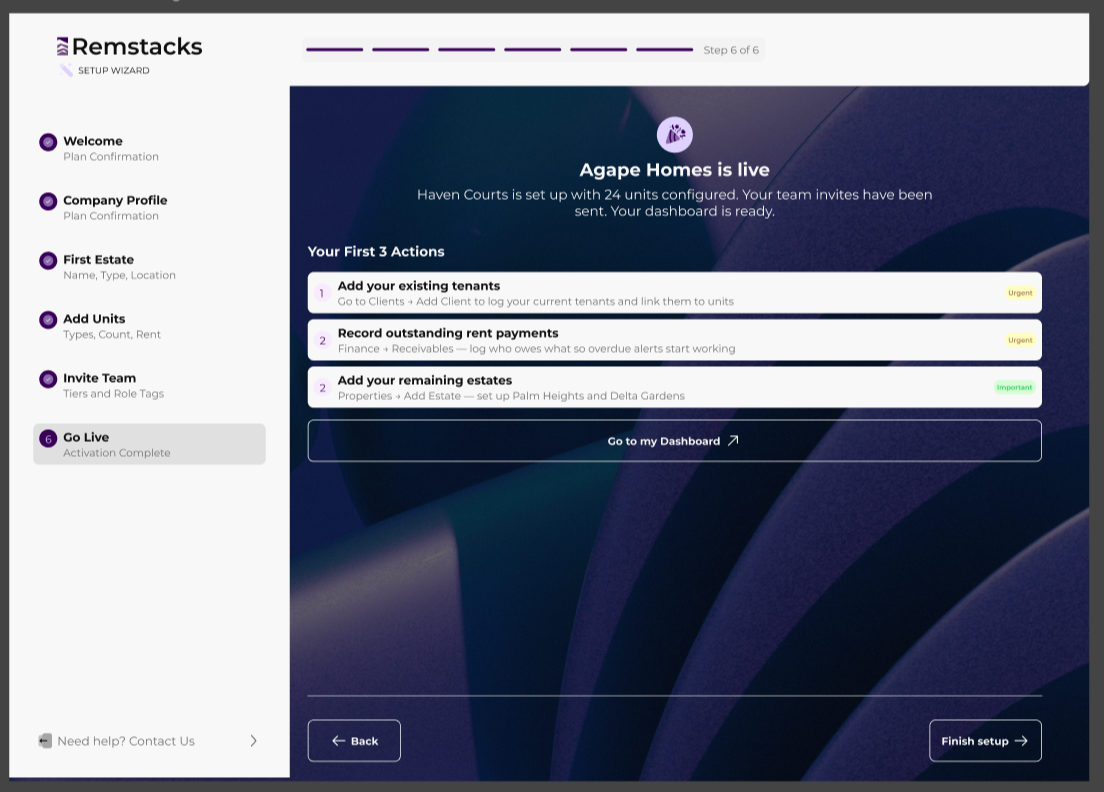Select the First Estate step
The image size is (1104, 792).
[149, 266]
